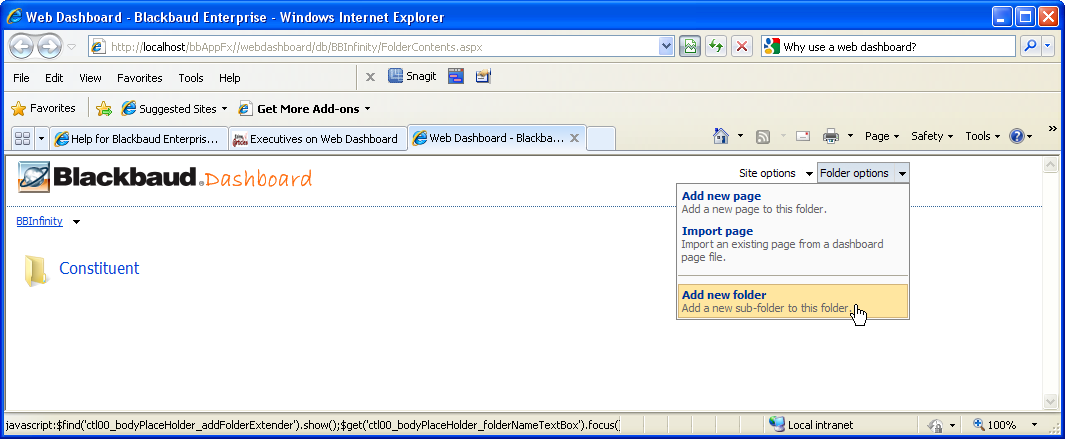
Task: Click the search magnifier button
Action: (x=1030, y=47)
